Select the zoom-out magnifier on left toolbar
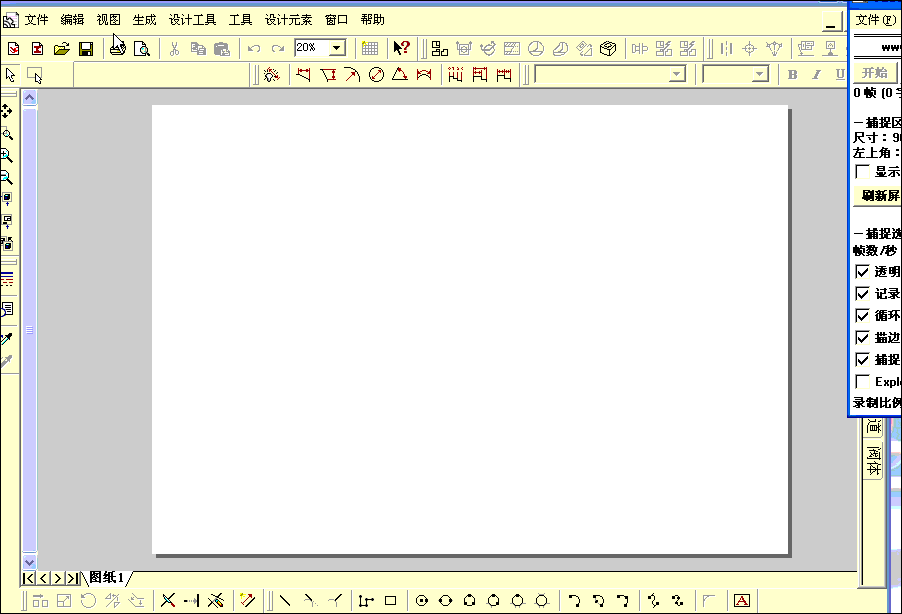The height and width of the screenshot is (614, 902). (x=6, y=177)
